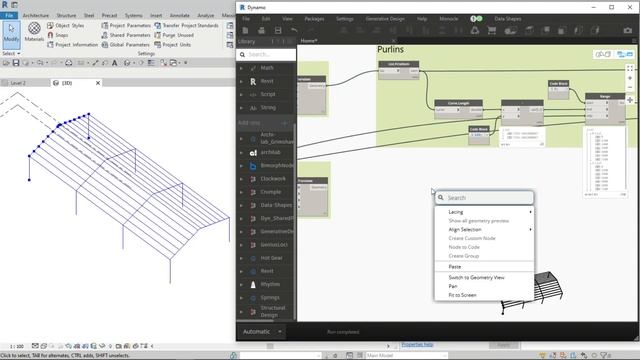This screenshot has height=360, width=640.
Task: Click the recycle triangle icon in Dynamo toolbar
Action: tap(475, 30)
